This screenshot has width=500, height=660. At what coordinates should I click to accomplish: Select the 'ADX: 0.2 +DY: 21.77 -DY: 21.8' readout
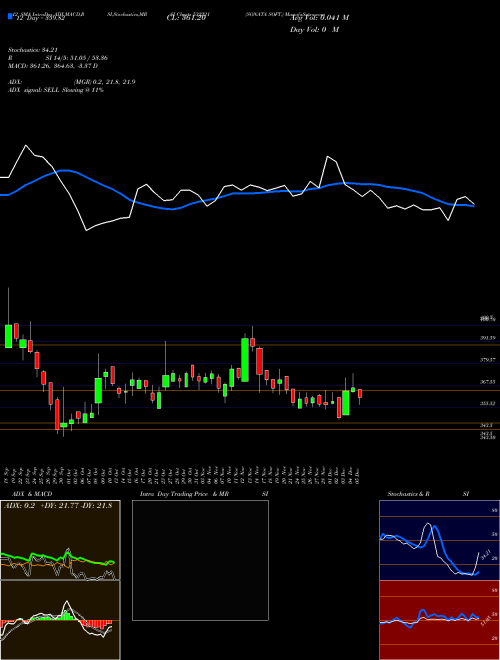pos(59,505)
